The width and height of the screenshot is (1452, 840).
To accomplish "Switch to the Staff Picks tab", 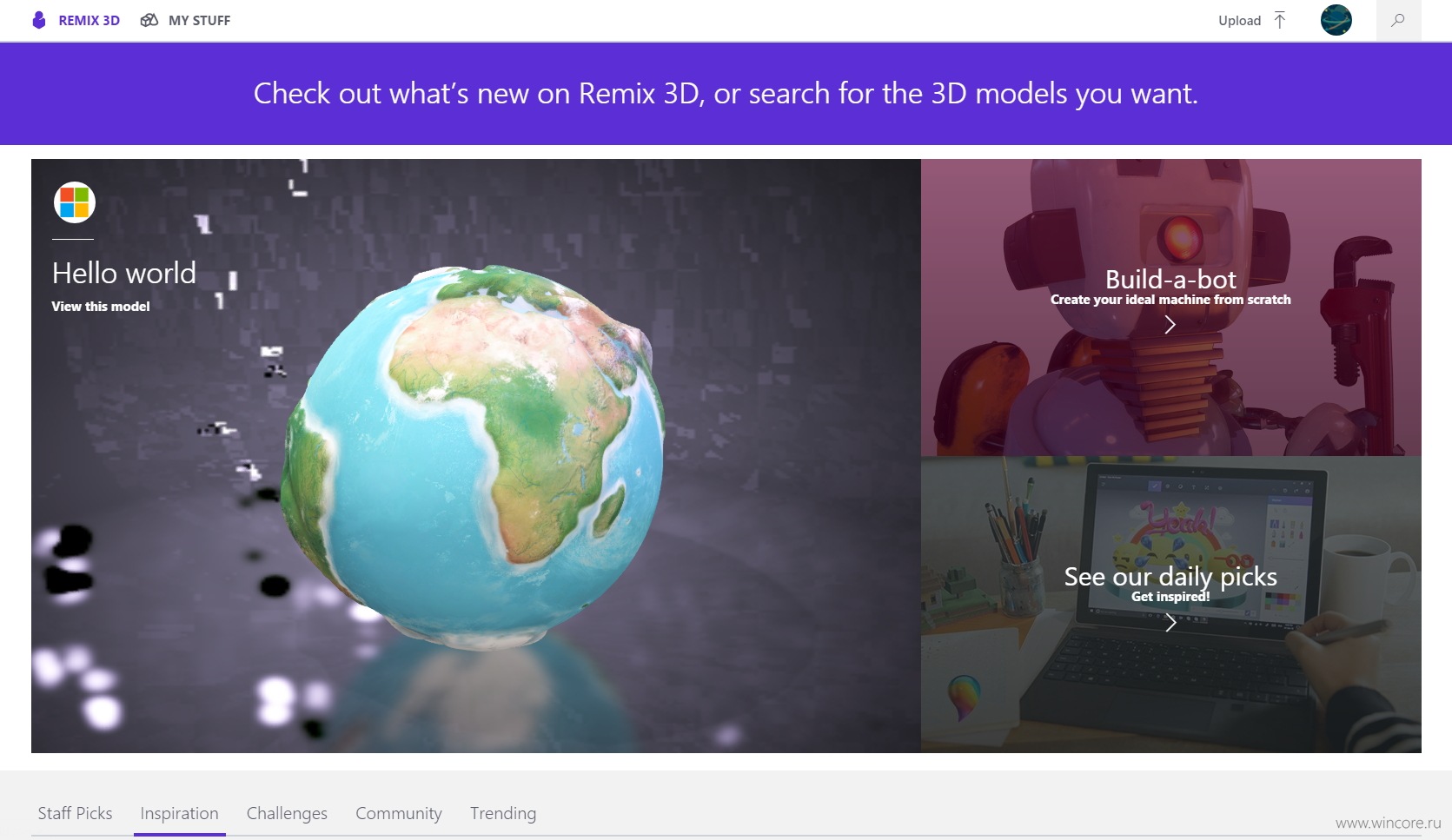I will coord(75,813).
